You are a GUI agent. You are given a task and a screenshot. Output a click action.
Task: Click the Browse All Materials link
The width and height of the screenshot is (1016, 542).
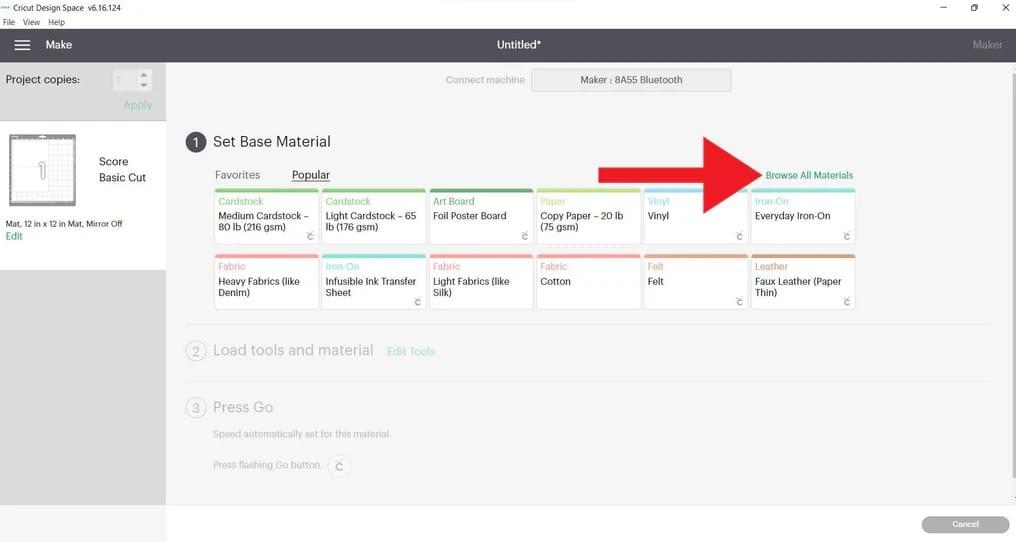point(809,175)
